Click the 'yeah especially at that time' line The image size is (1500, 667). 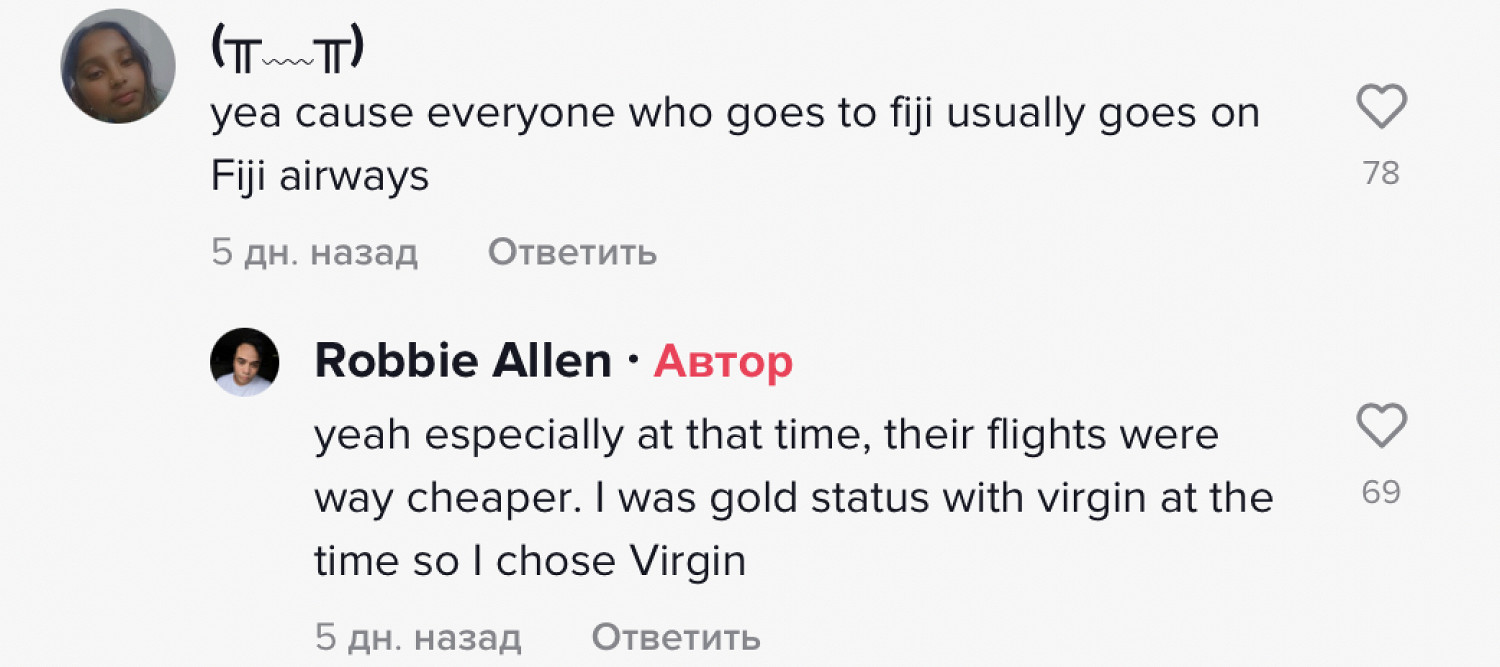(766, 435)
